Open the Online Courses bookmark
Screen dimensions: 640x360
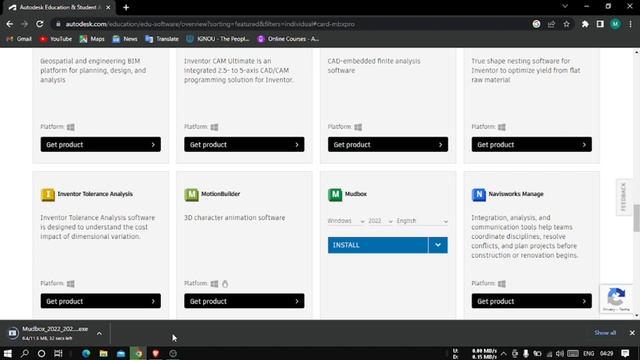(288, 39)
